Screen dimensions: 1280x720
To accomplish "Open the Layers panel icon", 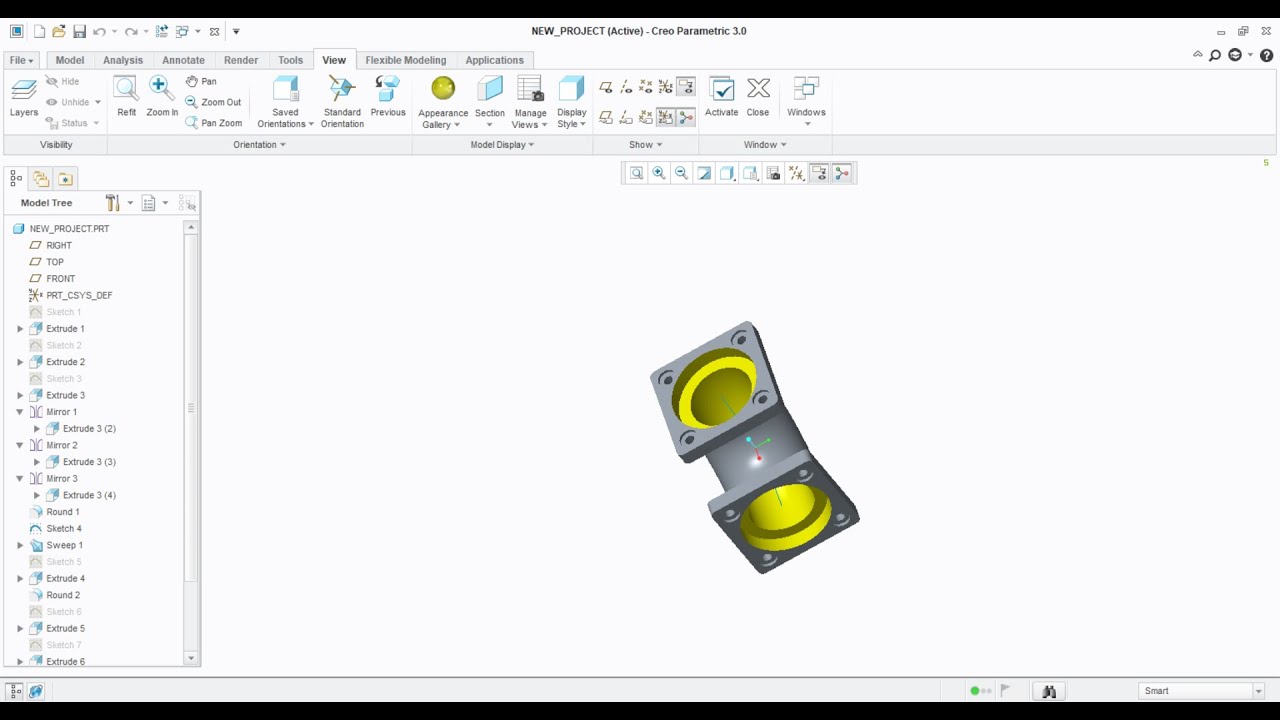I will [x=24, y=97].
